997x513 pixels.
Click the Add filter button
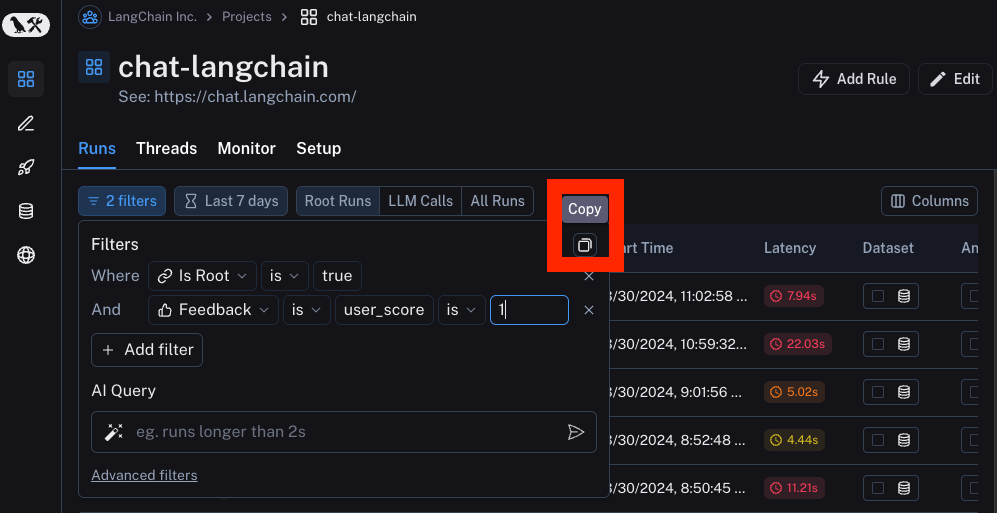click(x=148, y=350)
